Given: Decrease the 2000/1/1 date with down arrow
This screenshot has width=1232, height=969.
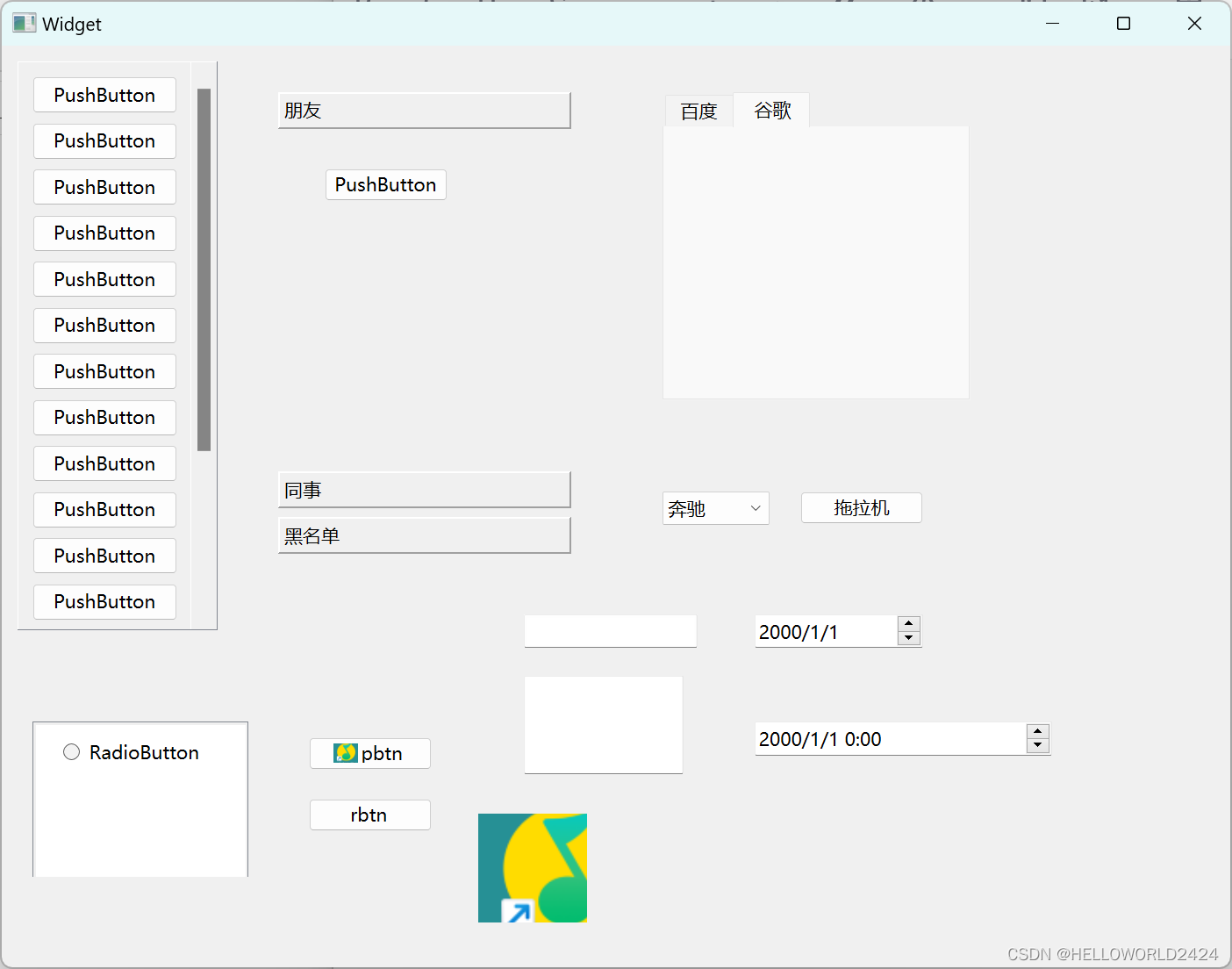Looking at the screenshot, I should coord(909,638).
